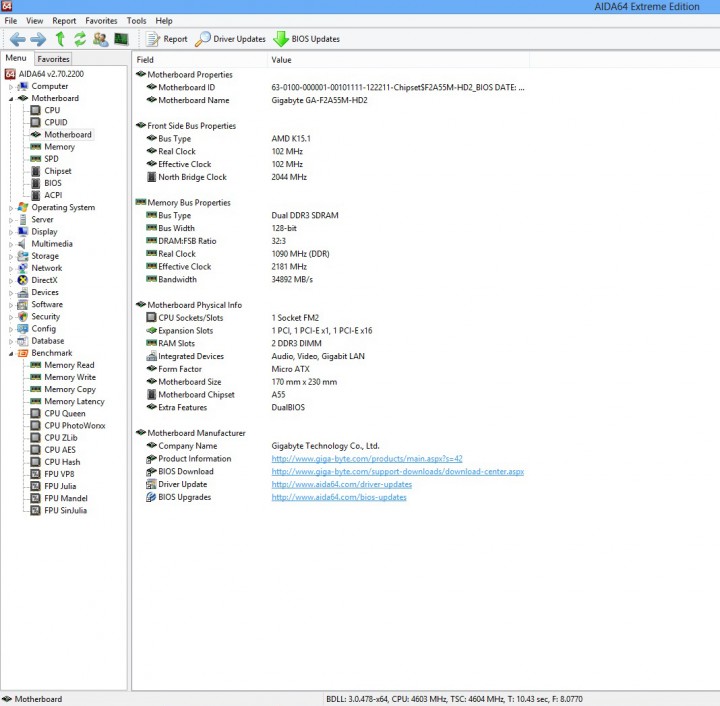Open Driver Updates from toolbar
Image resolution: width=720 pixels, height=706 pixels.
[230, 39]
